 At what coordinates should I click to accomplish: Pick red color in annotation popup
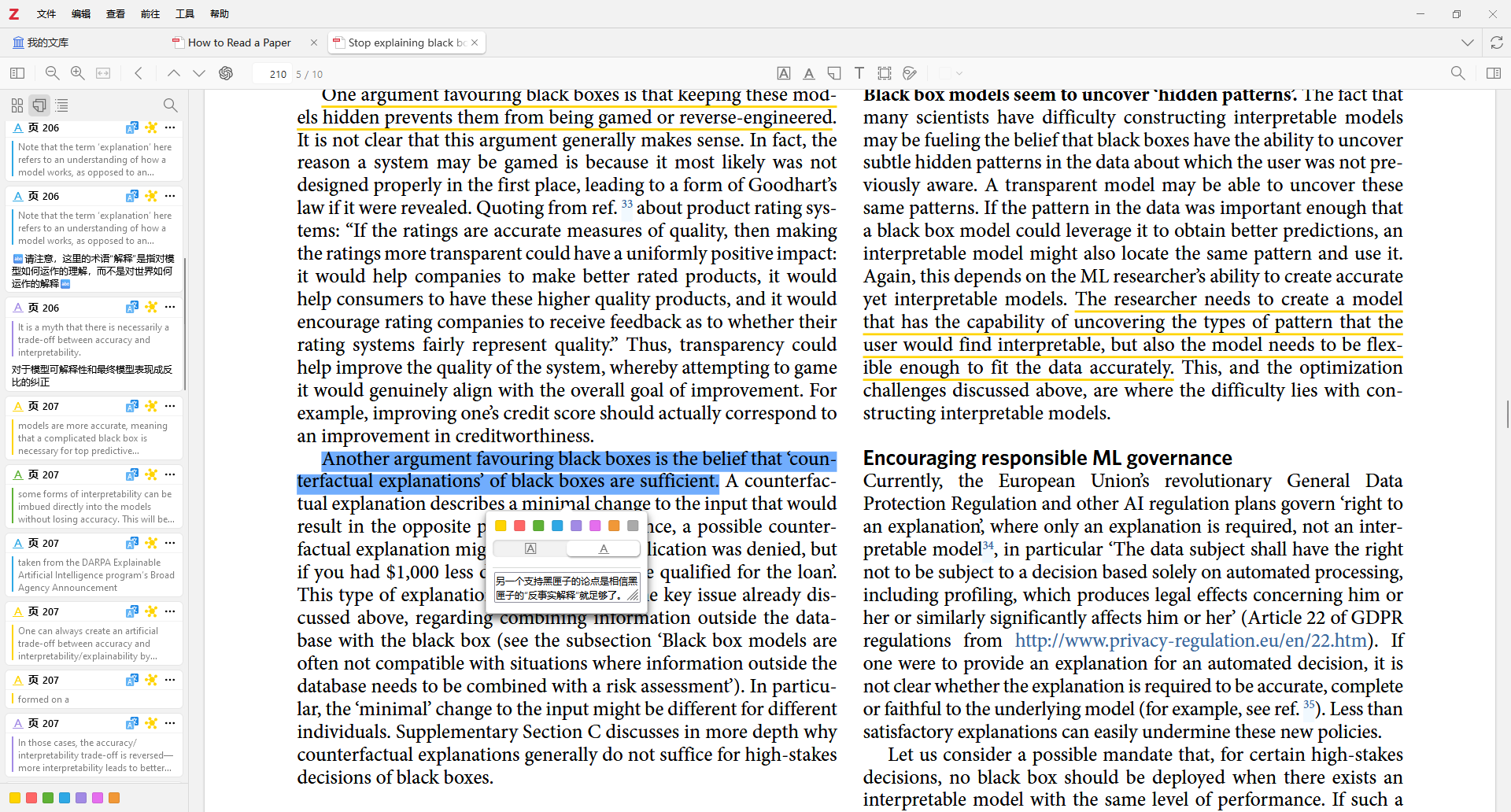click(519, 526)
